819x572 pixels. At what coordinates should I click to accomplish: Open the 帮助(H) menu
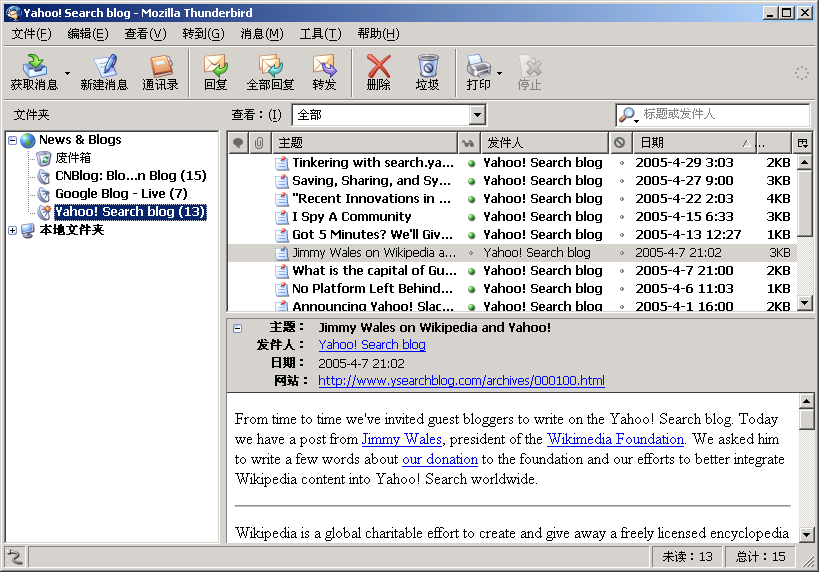point(378,34)
